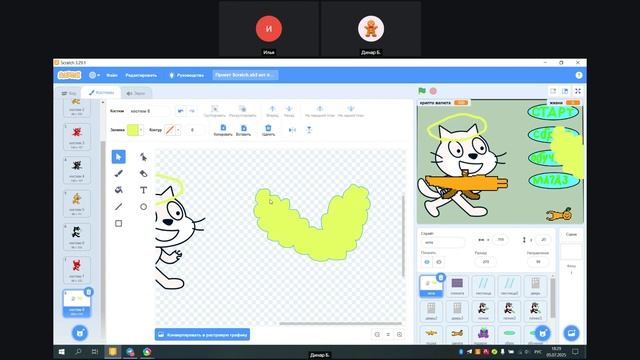
Task: Click the outline no-color swatch
Action: click(x=170, y=130)
